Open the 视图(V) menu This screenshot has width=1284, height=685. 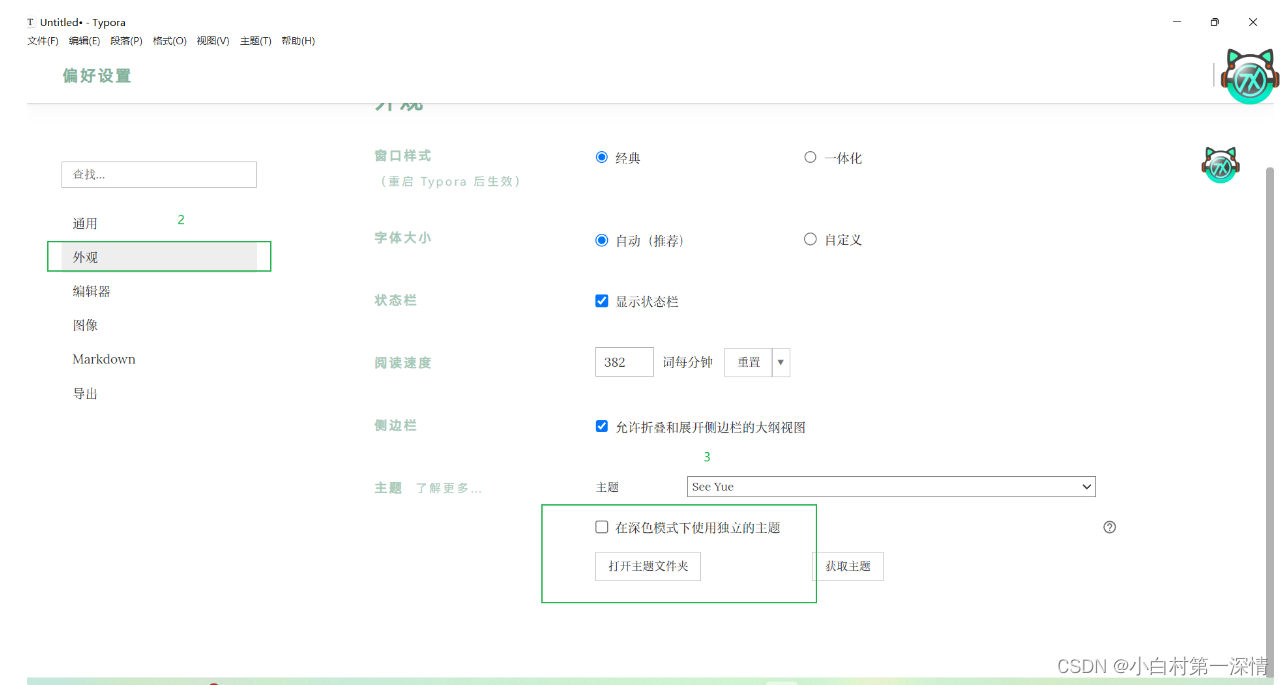point(213,41)
